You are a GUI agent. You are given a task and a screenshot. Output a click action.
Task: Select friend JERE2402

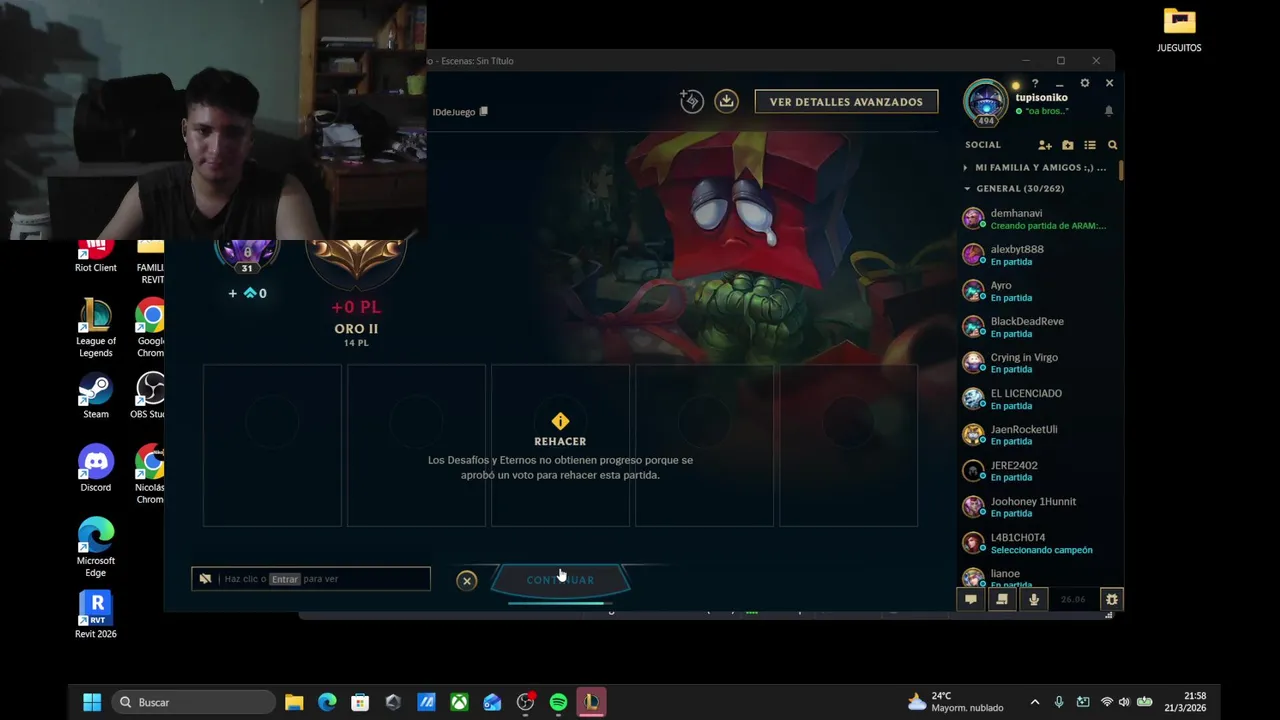tap(1038, 471)
